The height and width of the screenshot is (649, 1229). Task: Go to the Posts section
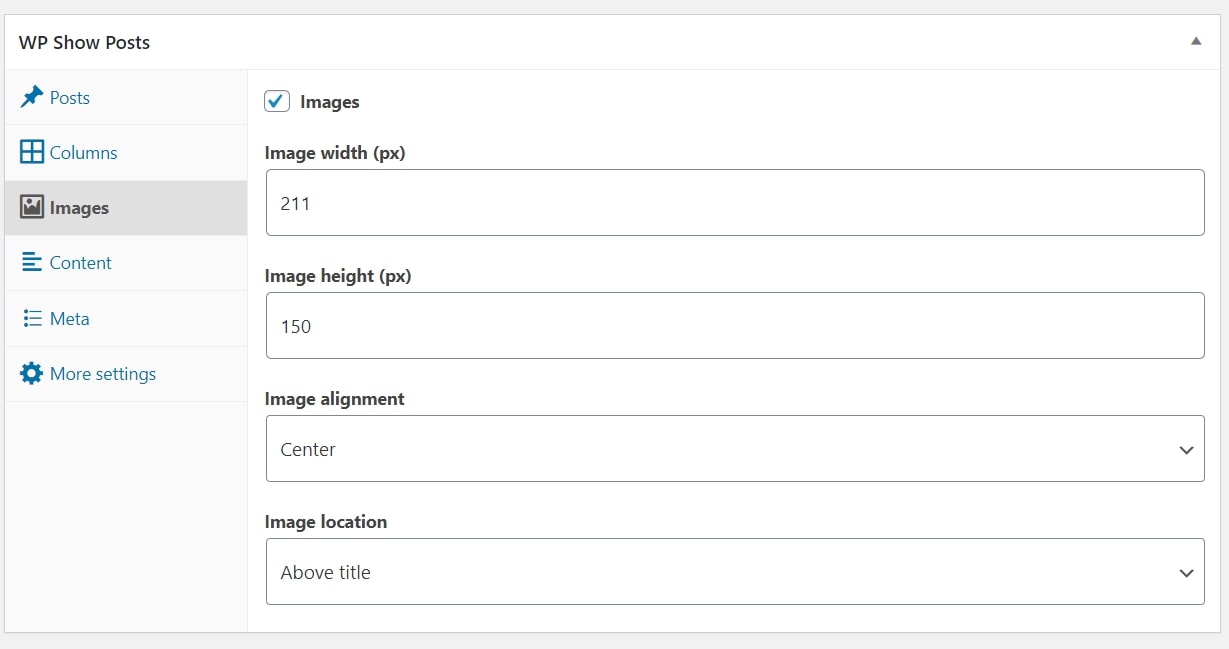point(68,96)
